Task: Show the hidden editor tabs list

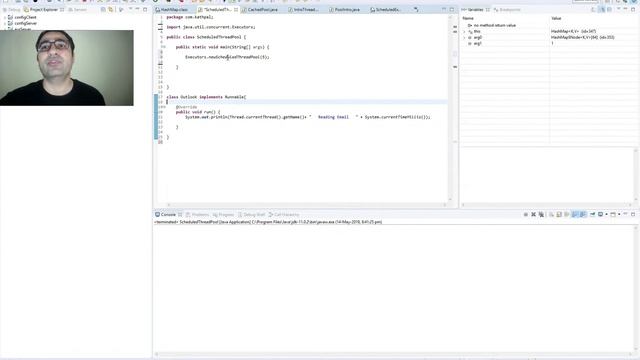Action: [416, 9]
